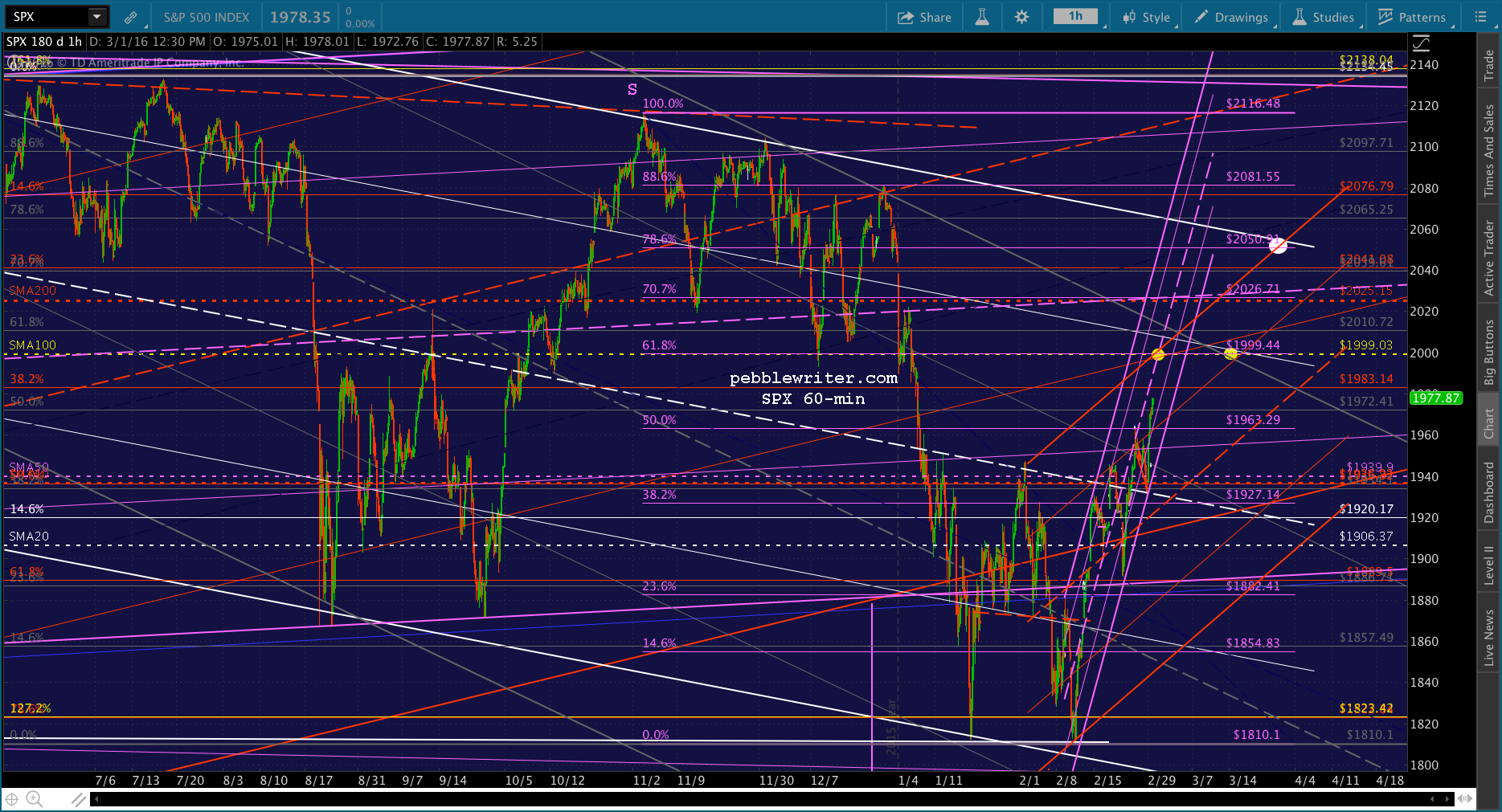Click the 100.0% Fibonacci level label
The height and width of the screenshot is (812, 1502).
pos(663,103)
